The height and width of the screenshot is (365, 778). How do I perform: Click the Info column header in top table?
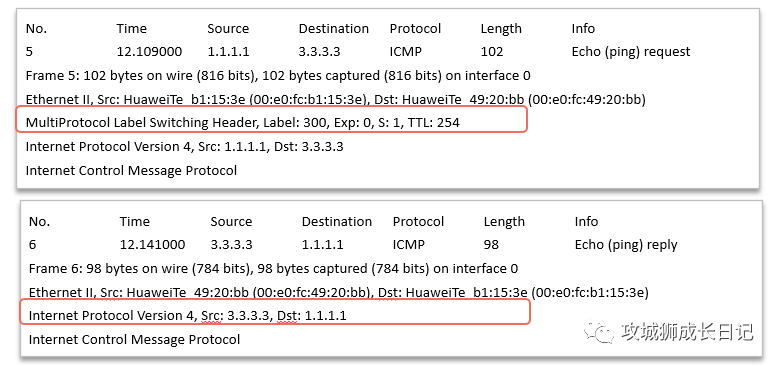[583, 29]
